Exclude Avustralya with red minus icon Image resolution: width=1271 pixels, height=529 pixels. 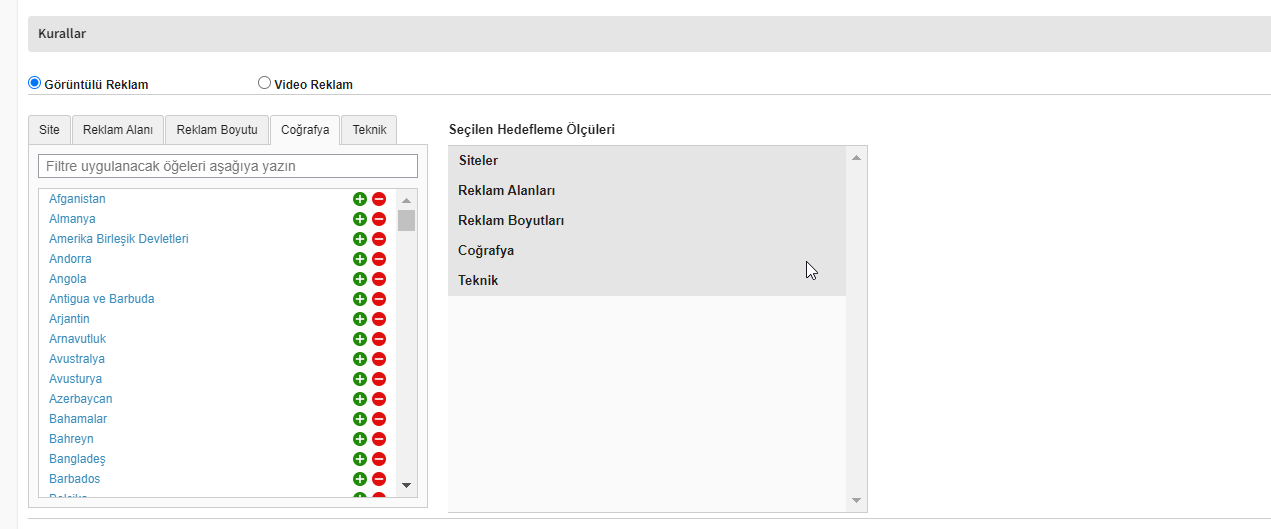tap(379, 359)
